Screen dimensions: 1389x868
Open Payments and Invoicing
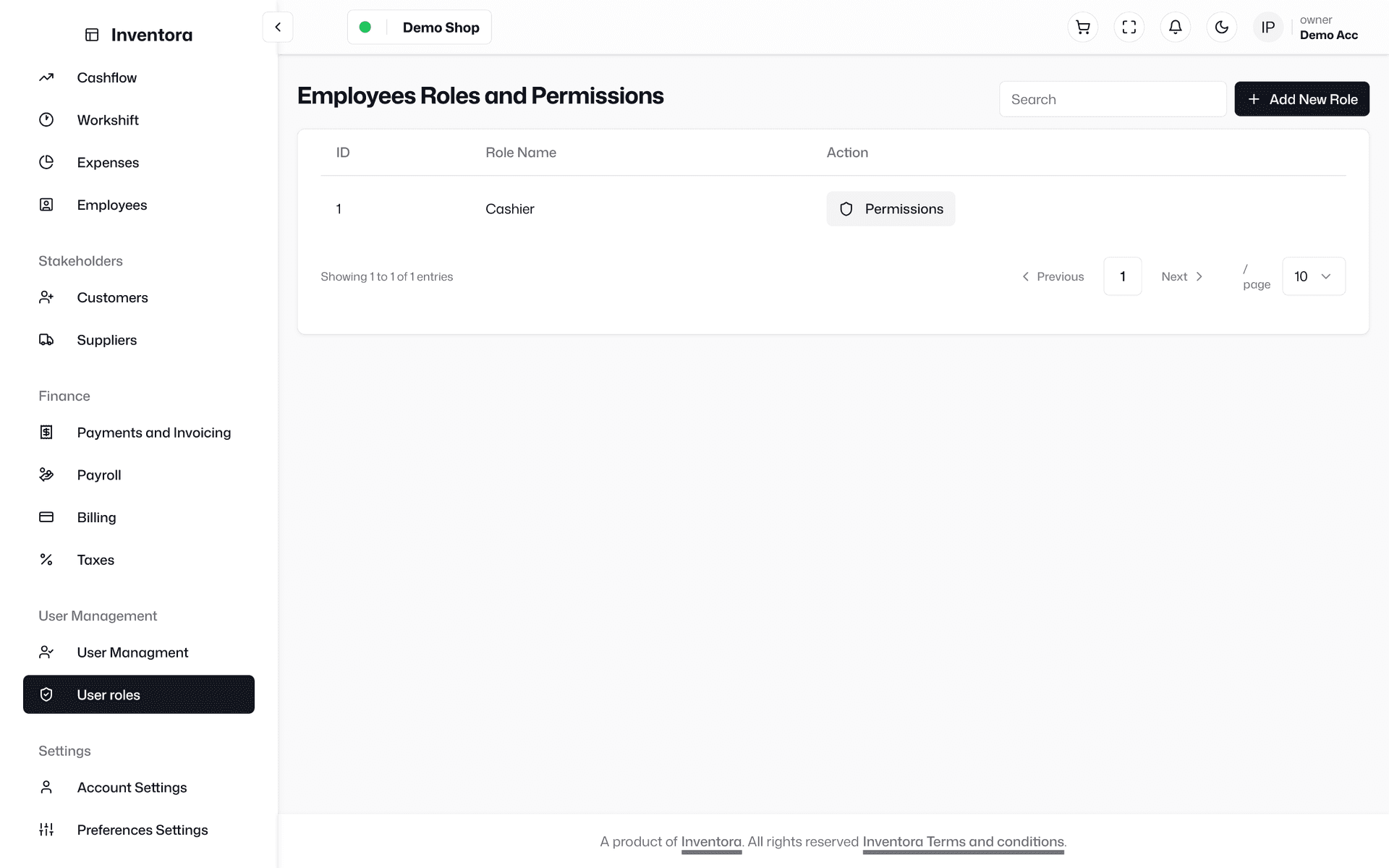[x=139, y=433]
